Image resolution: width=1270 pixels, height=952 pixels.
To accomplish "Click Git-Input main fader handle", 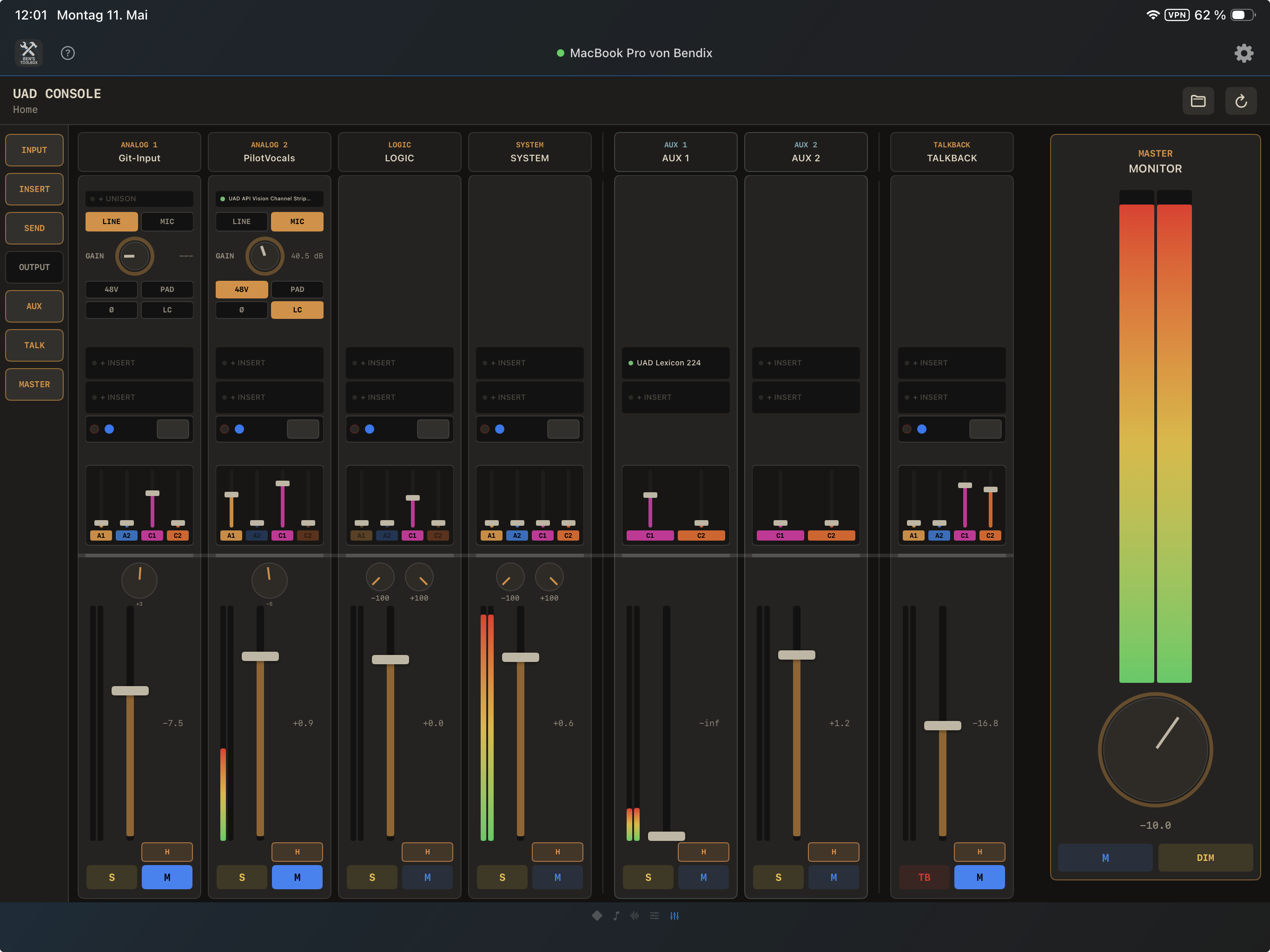I will click(x=130, y=691).
